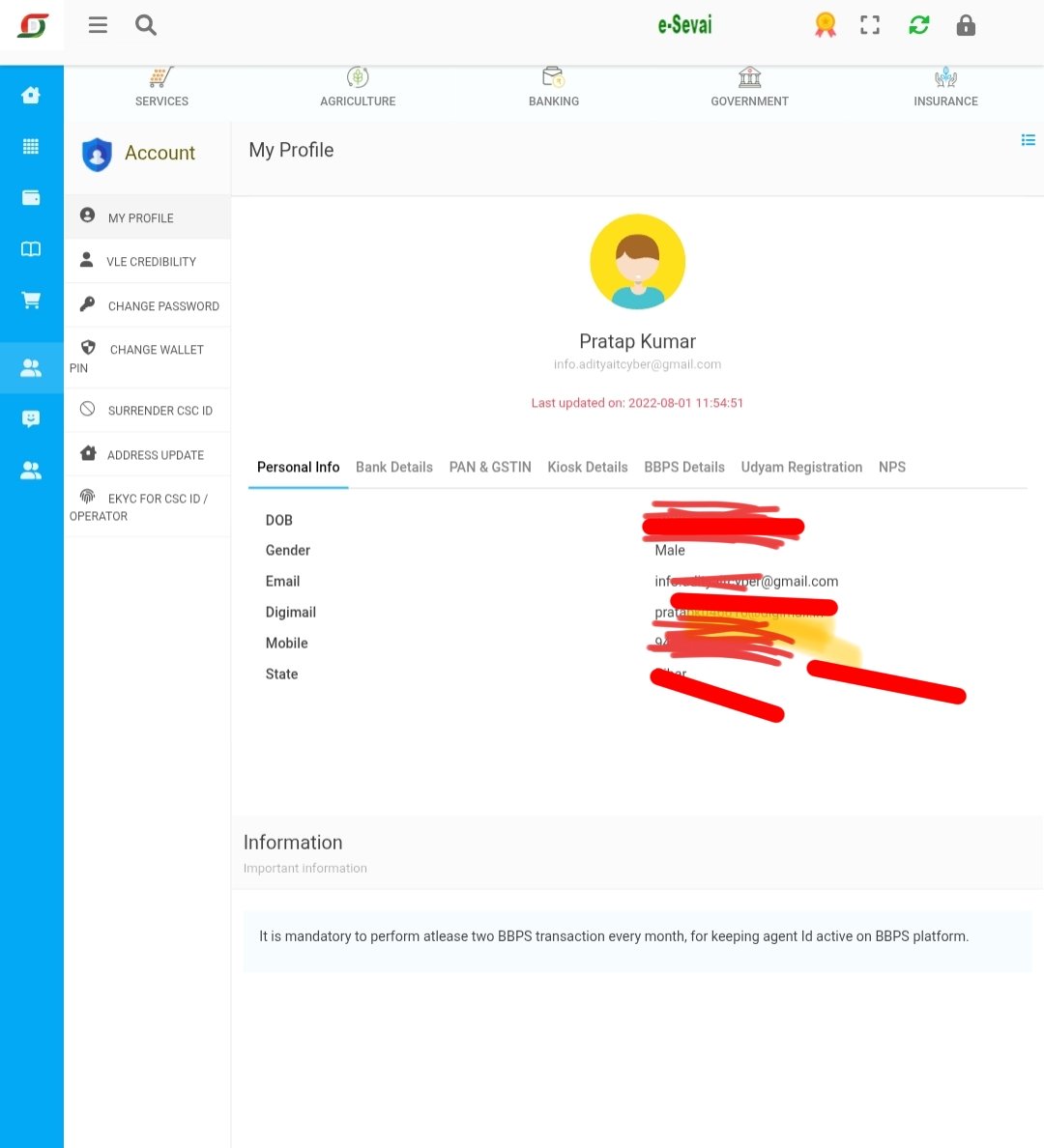This screenshot has height=1148, width=1044.
Task: Click the Services cart icon
Action: coord(161,77)
